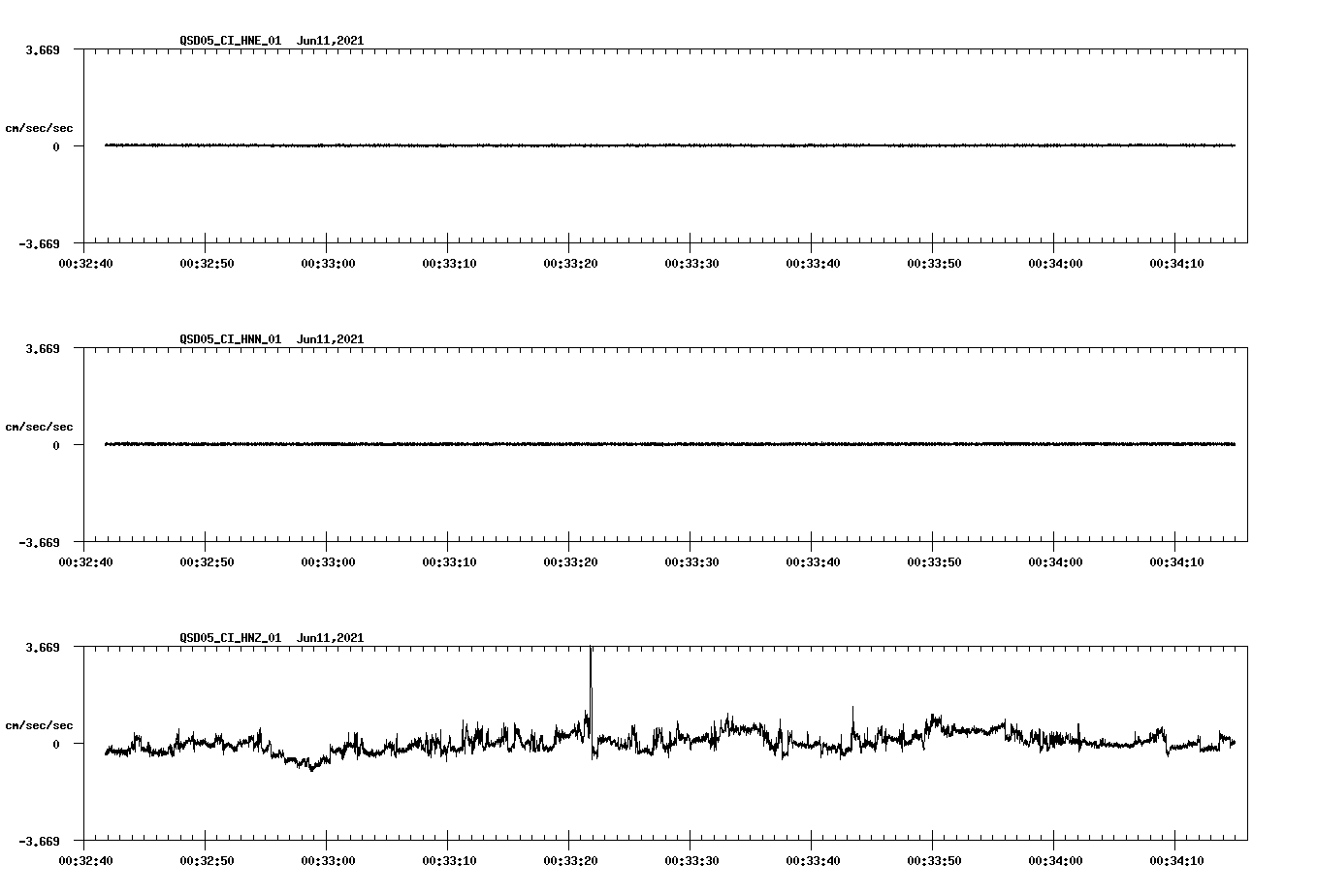Click the QSD05_CI_HNZ_01 channel title
Screen dimensions: 1317x896
[231, 638]
